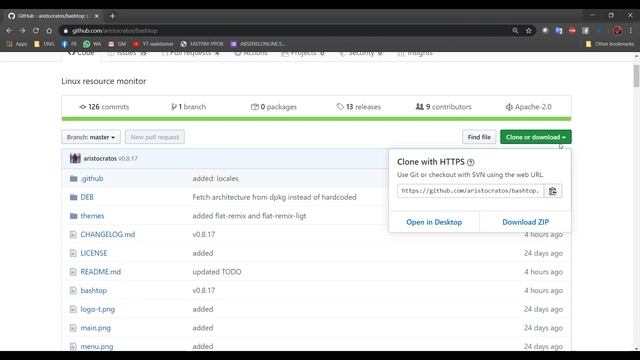Click the aristocratos avatar image
Viewport: 640px width, 360px height.
pos(75,158)
